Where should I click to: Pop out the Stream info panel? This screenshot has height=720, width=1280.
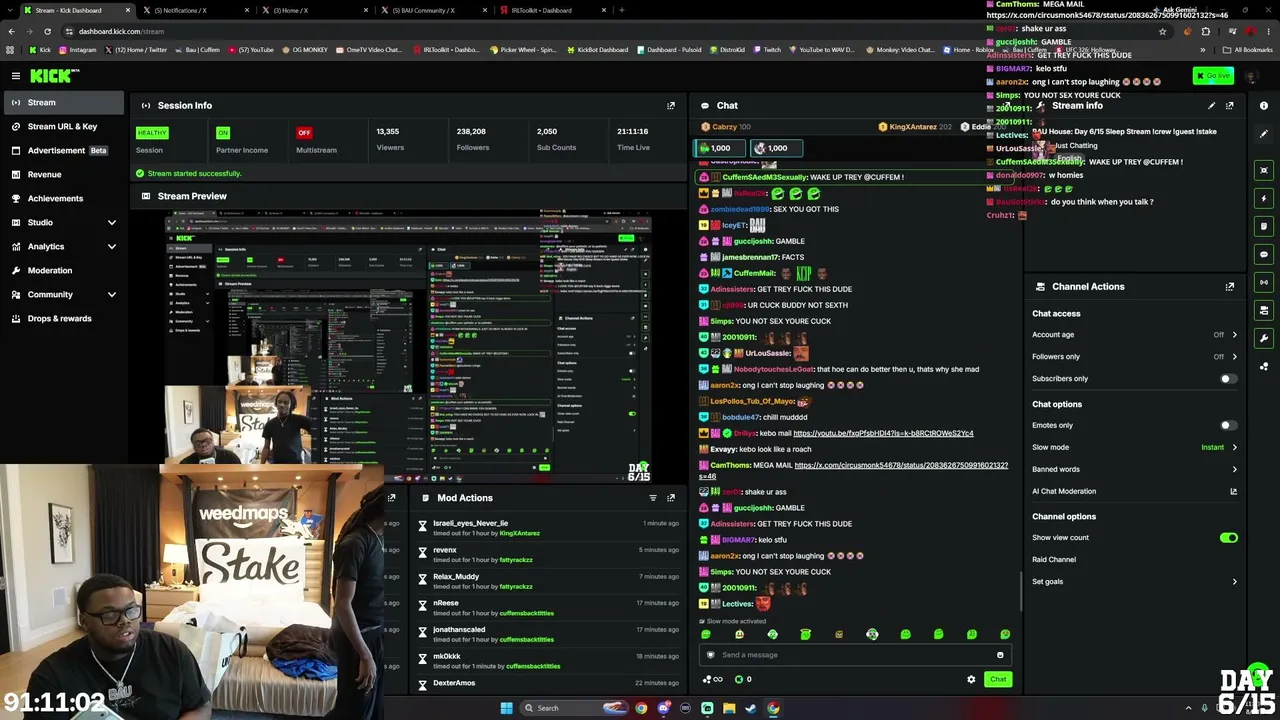coord(1230,105)
